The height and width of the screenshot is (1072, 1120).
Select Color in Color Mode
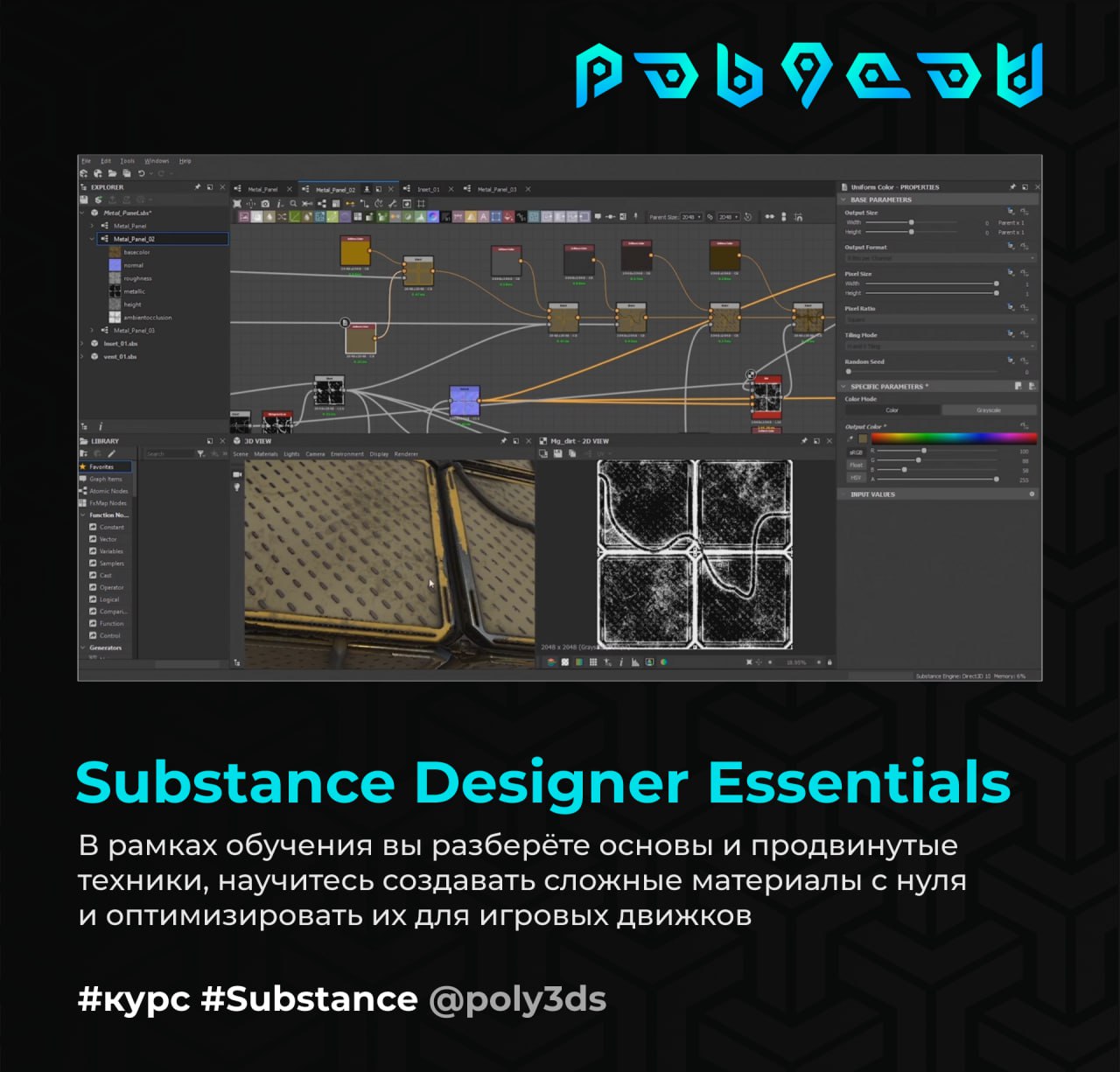click(x=892, y=410)
